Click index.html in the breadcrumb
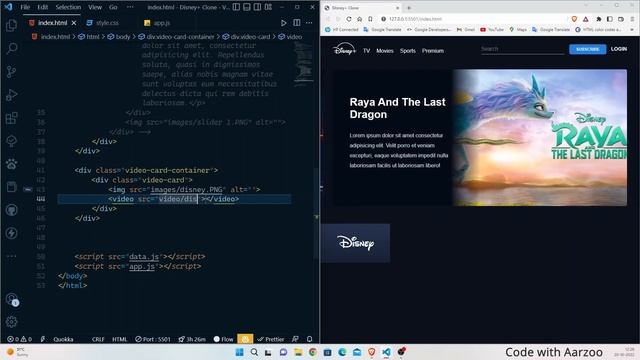 [x=55, y=37]
